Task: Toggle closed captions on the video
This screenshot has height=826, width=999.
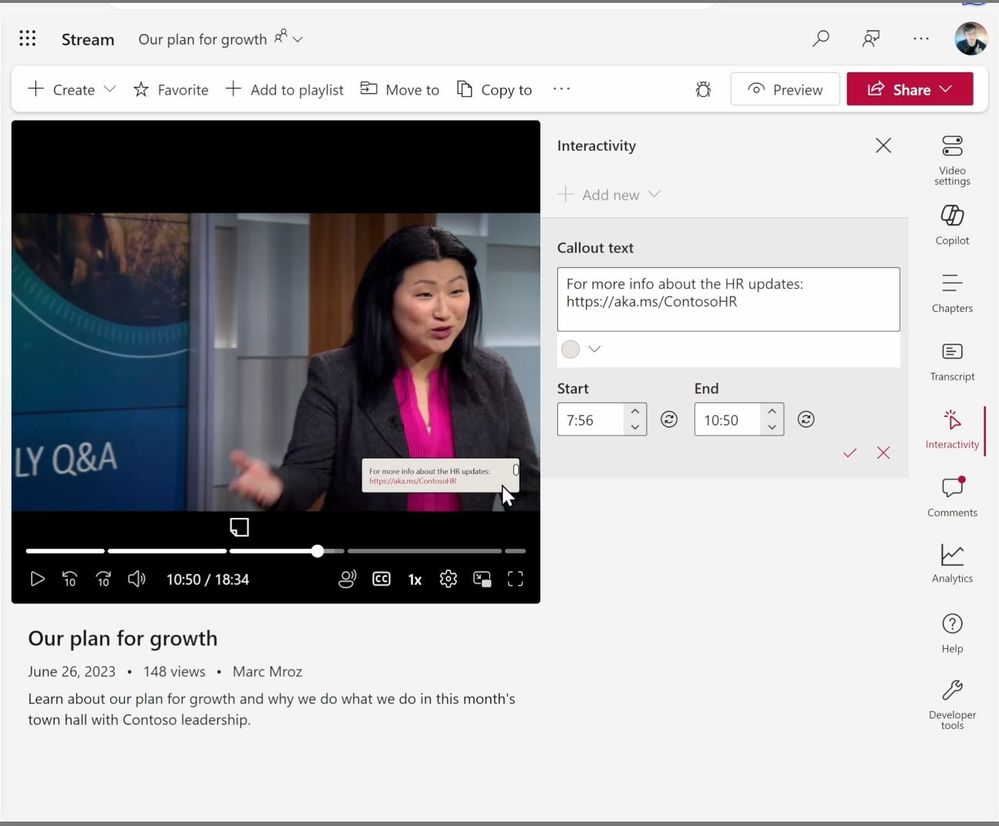Action: click(x=381, y=579)
